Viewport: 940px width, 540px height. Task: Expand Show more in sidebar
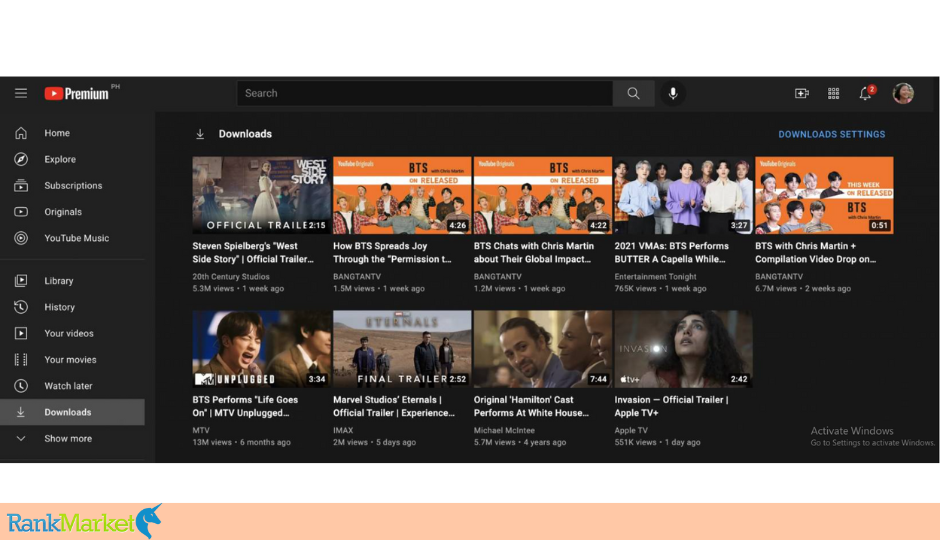67,438
